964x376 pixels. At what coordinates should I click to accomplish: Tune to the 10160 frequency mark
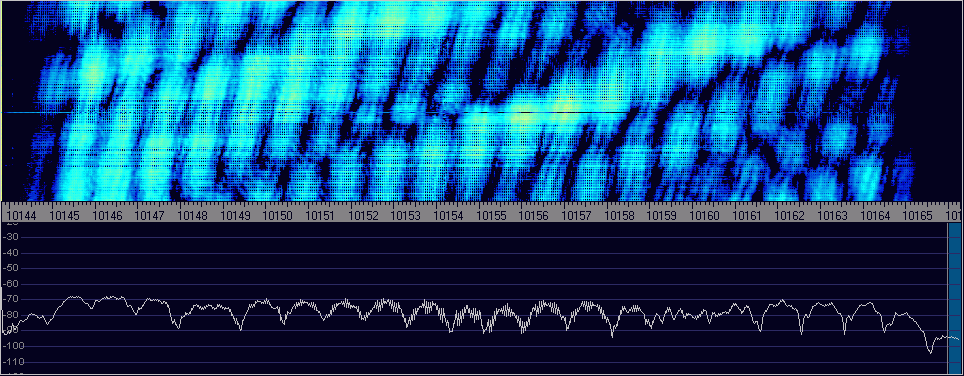(705, 216)
